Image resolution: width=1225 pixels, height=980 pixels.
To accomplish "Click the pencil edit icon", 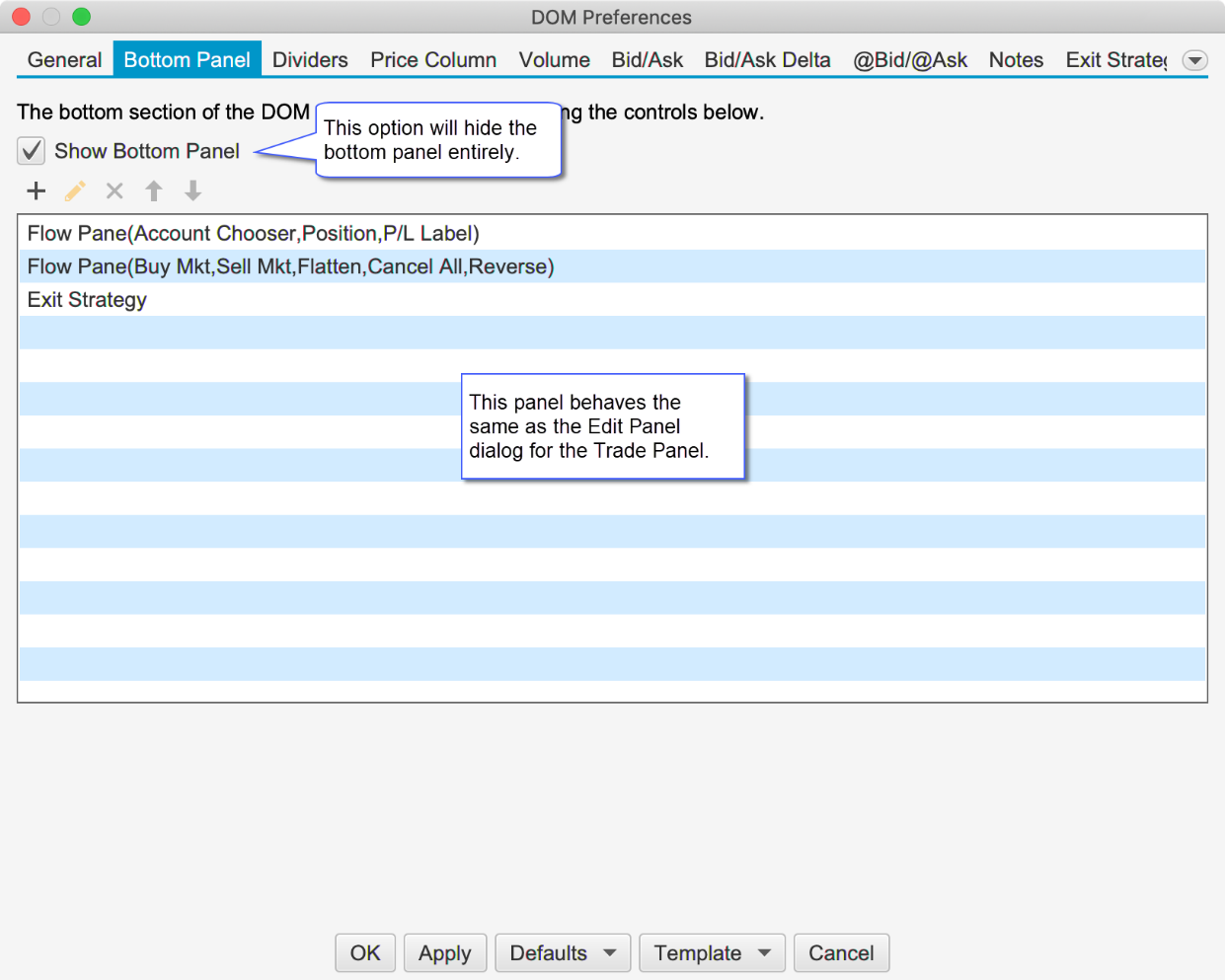I will coord(75,190).
